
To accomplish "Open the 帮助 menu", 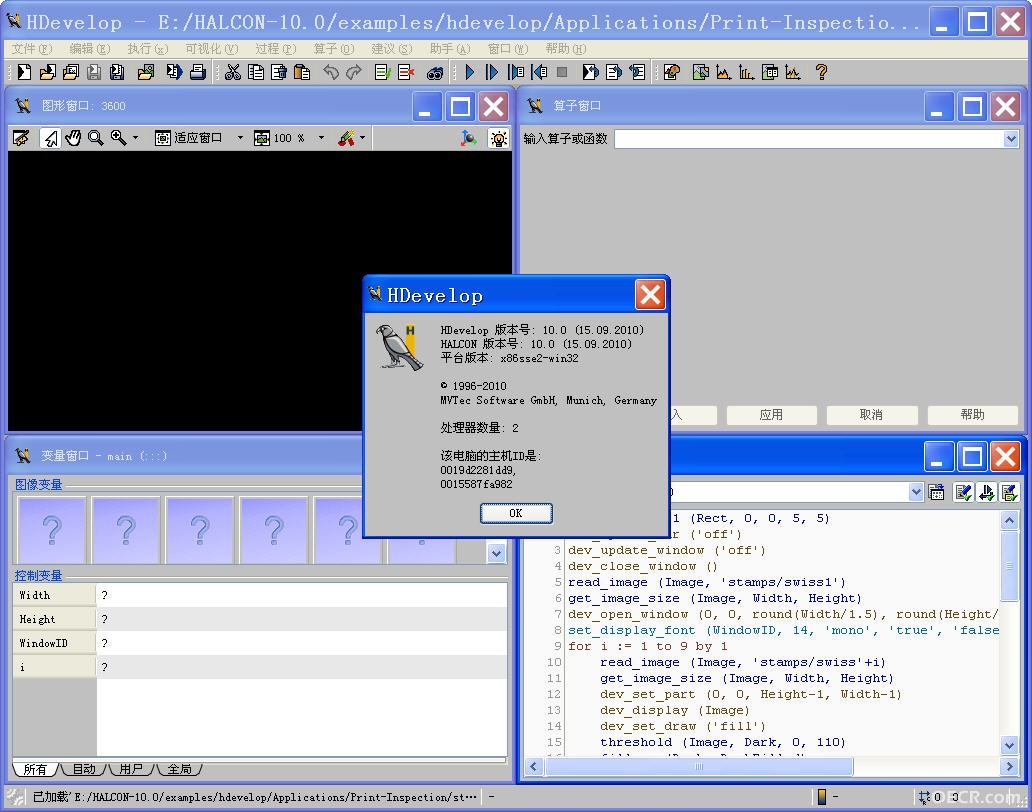I will 565,49.
